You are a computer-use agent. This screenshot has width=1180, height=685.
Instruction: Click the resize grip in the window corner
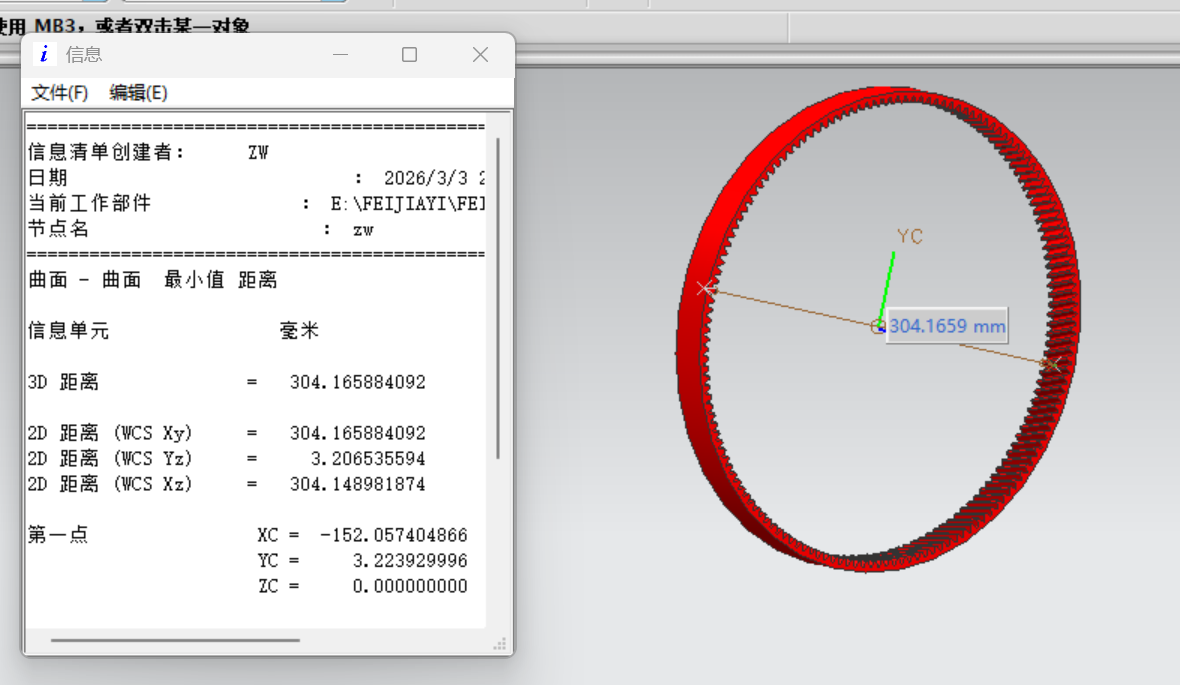click(503, 645)
